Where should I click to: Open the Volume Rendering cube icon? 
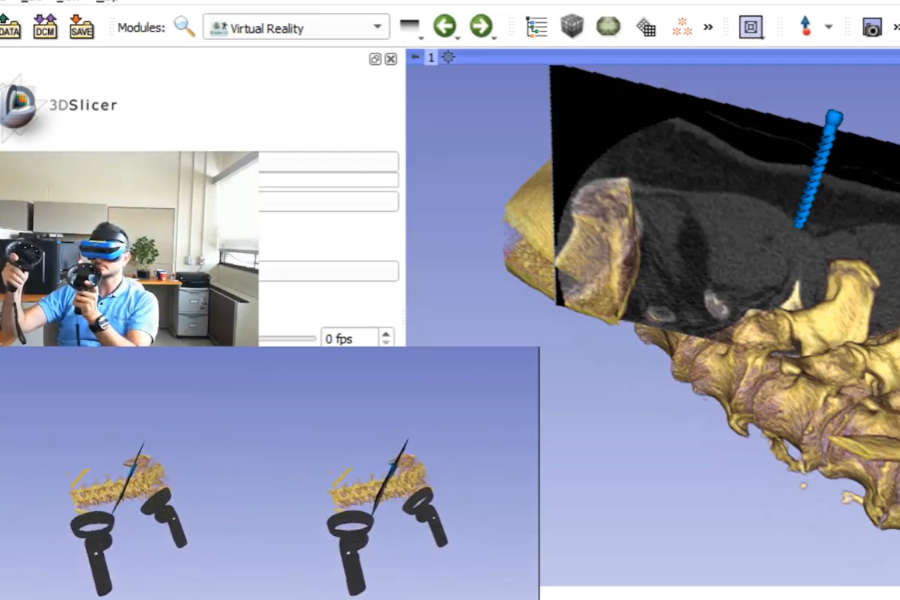click(x=572, y=26)
